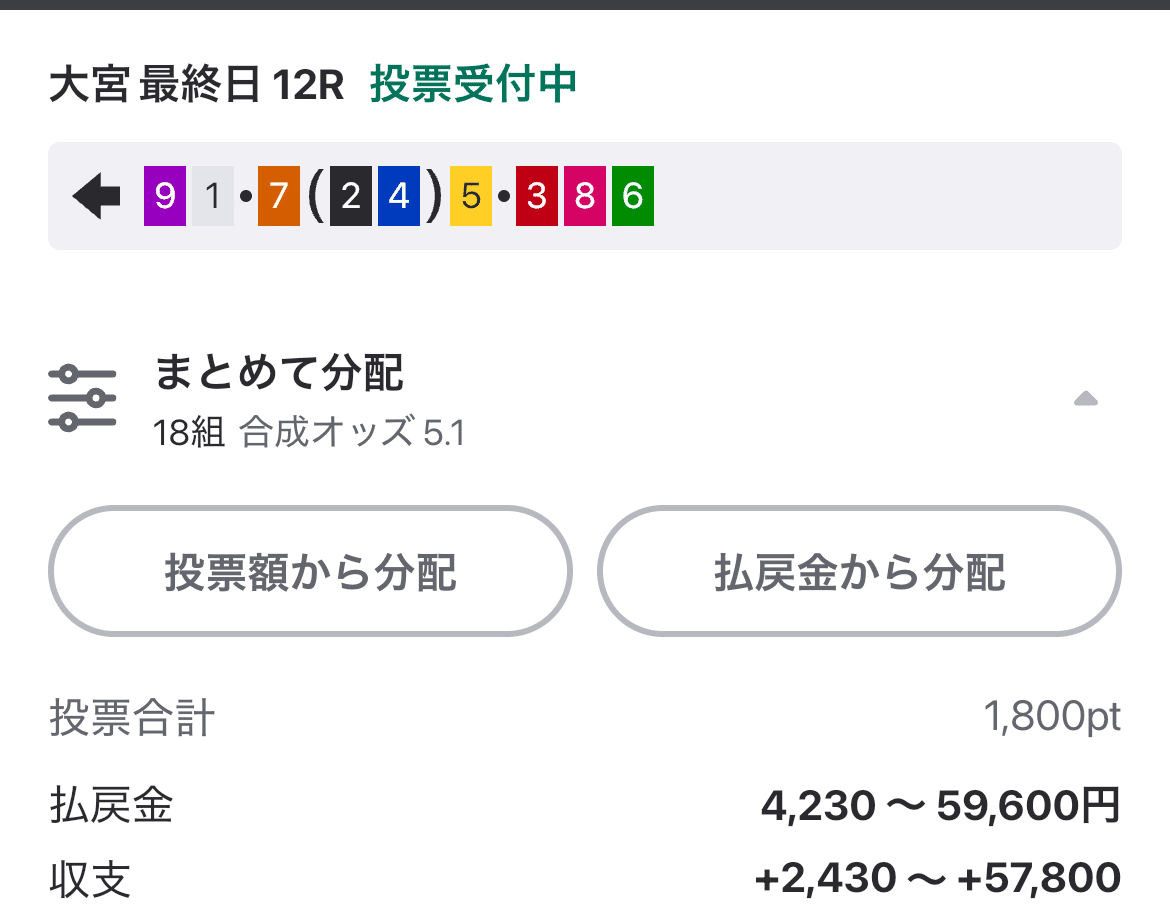The width and height of the screenshot is (1170, 921).
Task: Toggle the red number 3 chip
Action: [536, 196]
